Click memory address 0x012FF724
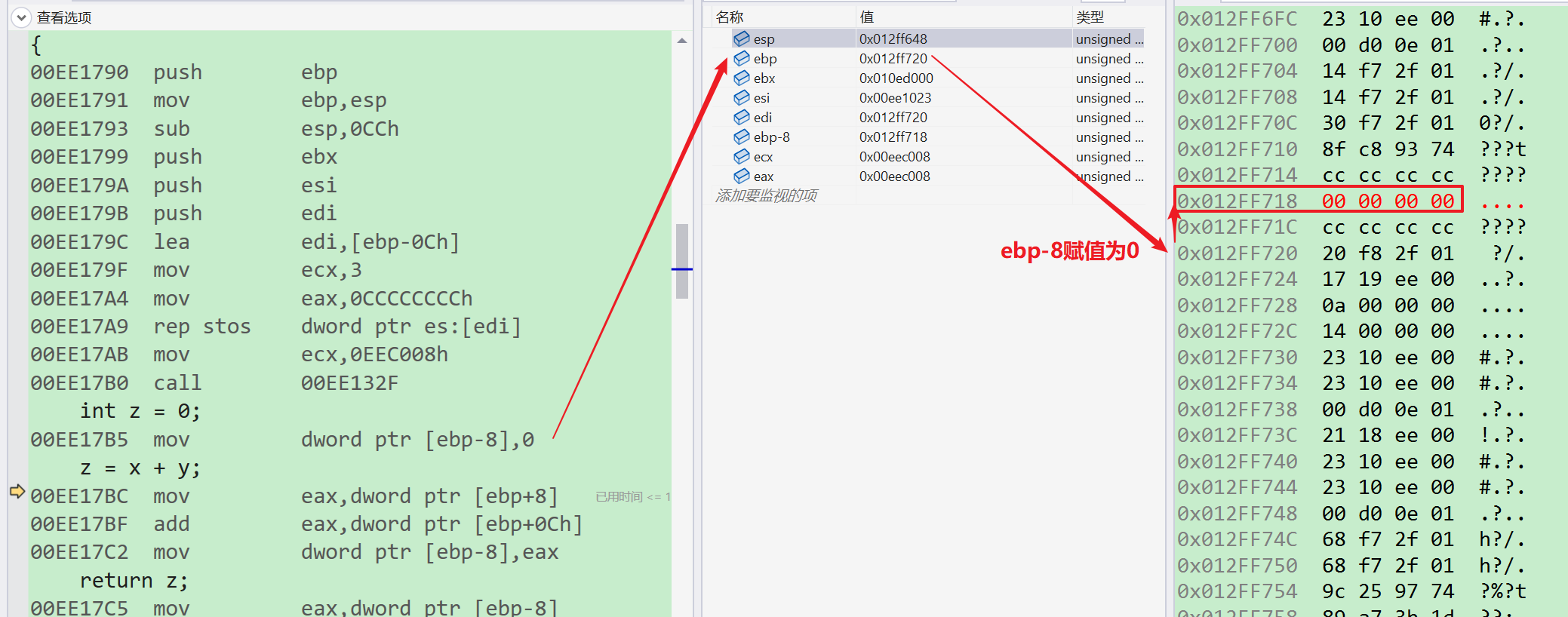1568x617 pixels. coord(1237,279)
